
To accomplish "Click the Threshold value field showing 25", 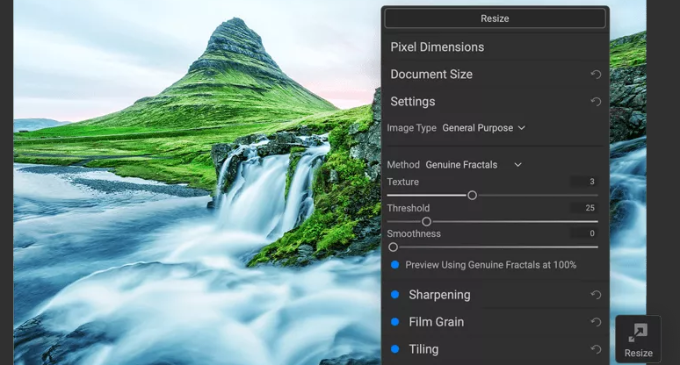I will click(584, 208).
